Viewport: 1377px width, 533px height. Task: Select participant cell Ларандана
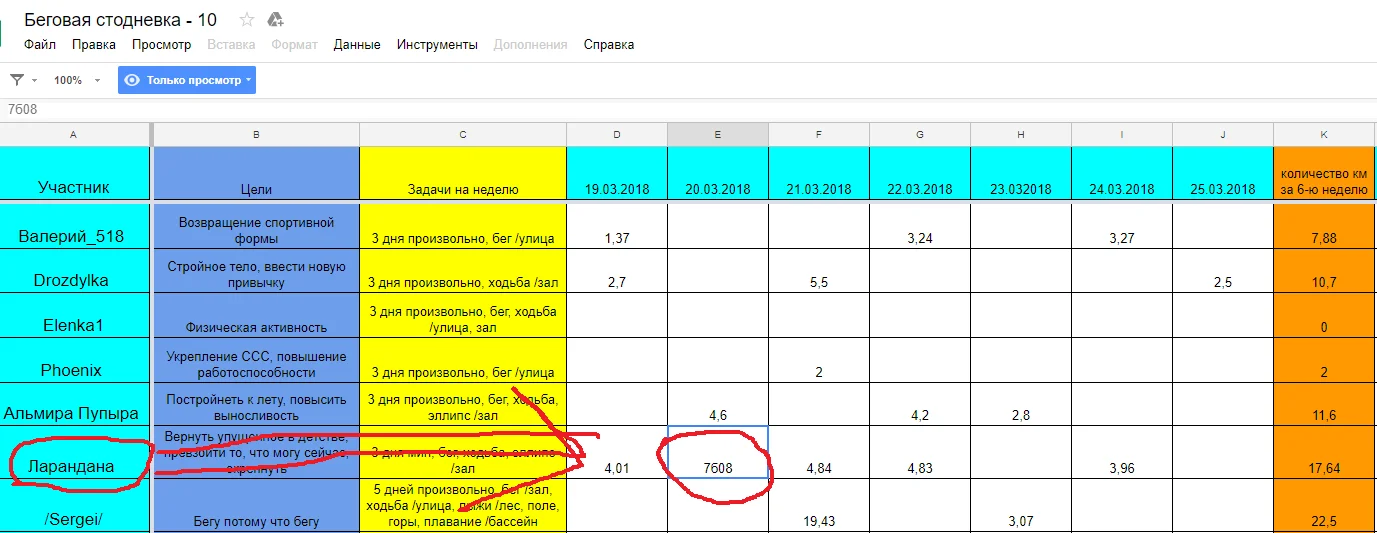tap(75, 452)
